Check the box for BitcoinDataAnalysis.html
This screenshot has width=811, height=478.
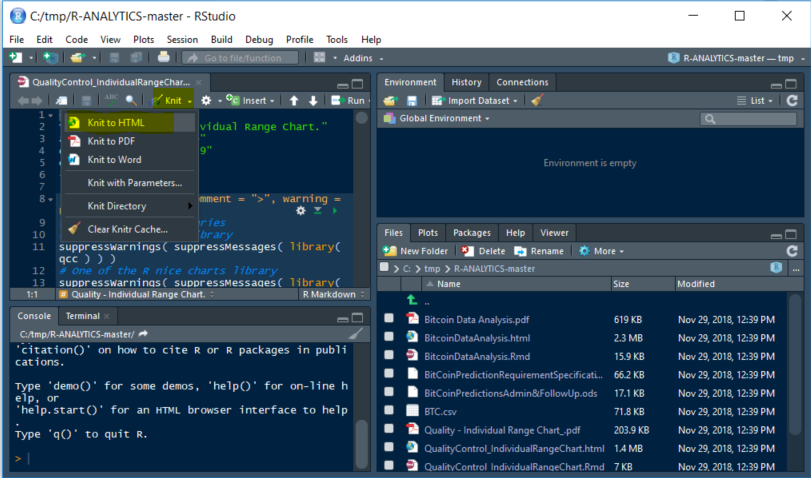coord(389,336)
